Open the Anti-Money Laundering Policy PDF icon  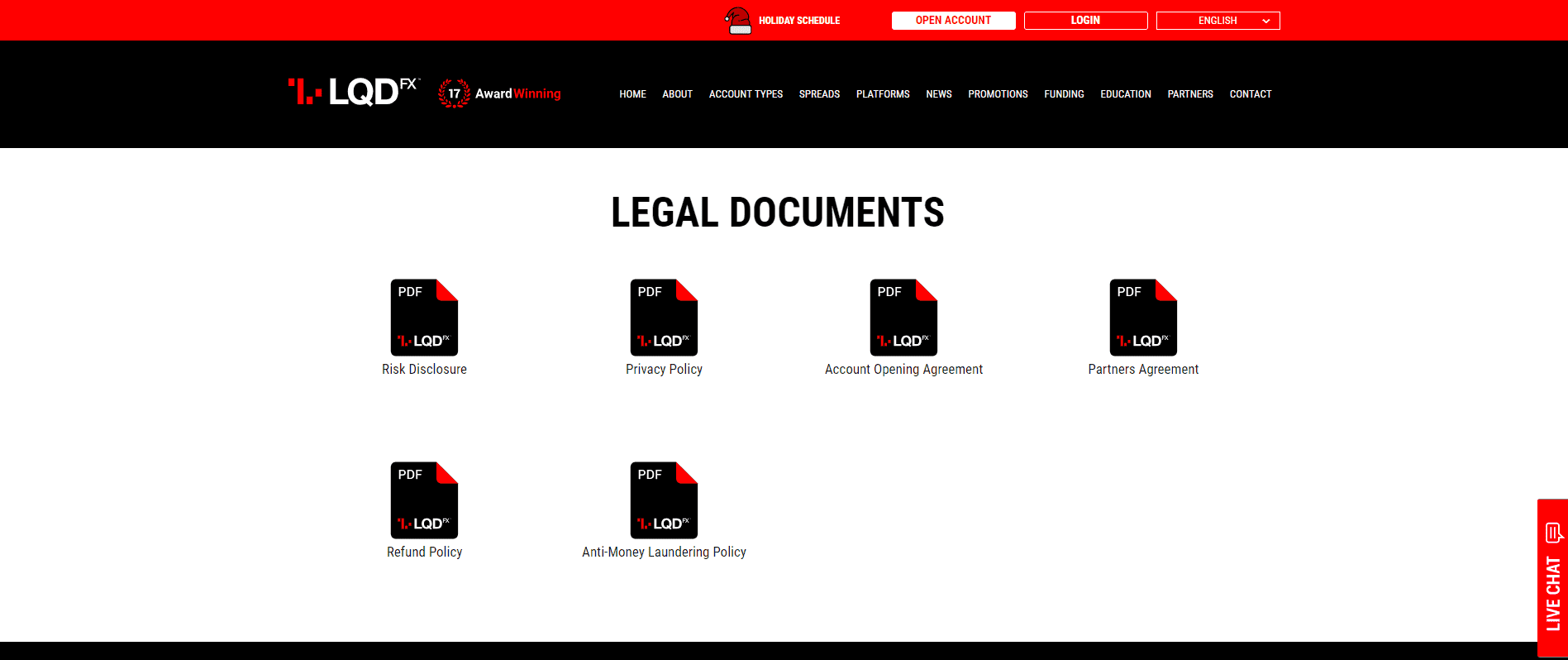pyautogui.click(x=664, y=500)
